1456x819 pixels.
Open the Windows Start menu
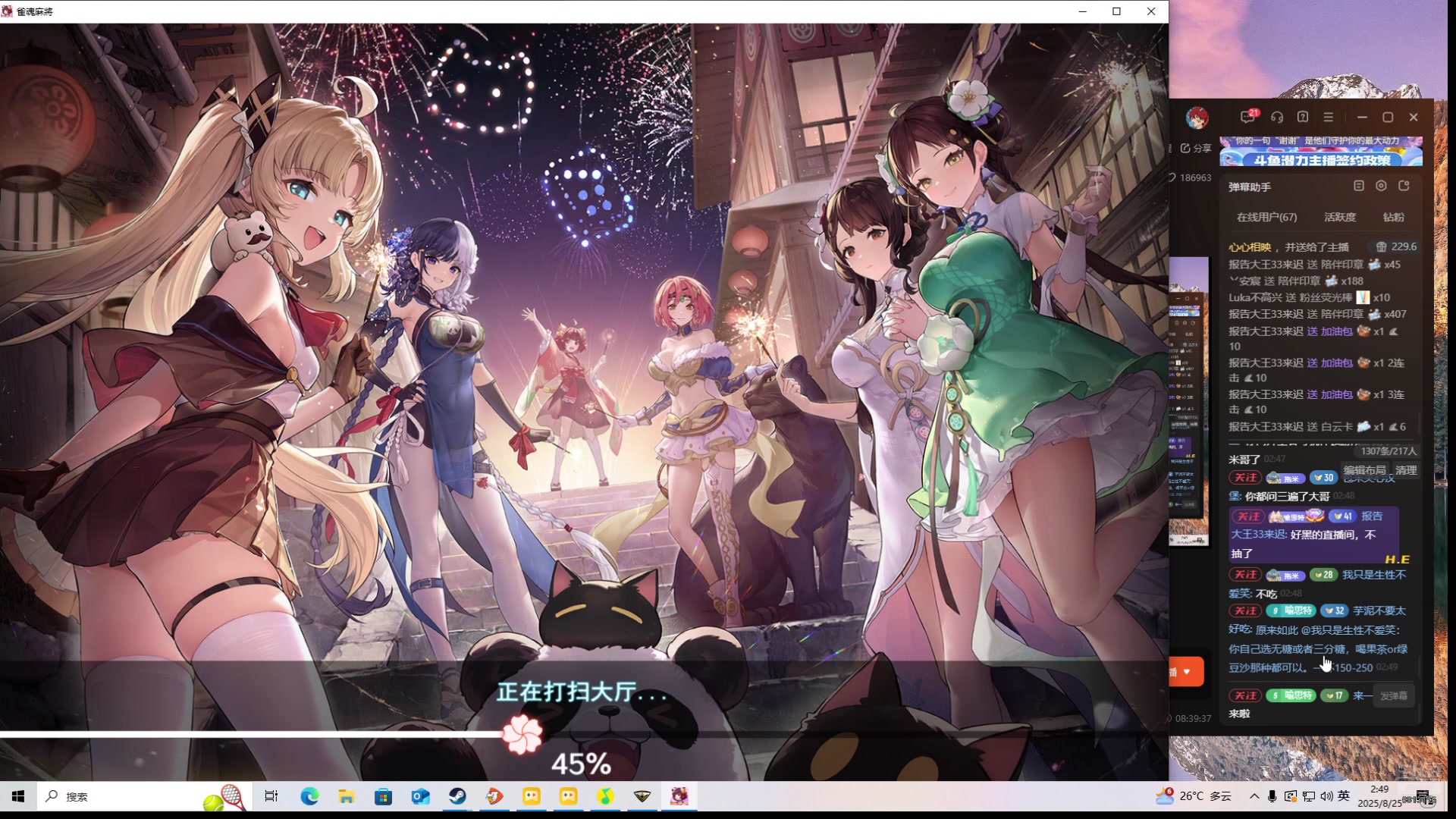click(18, 796)
